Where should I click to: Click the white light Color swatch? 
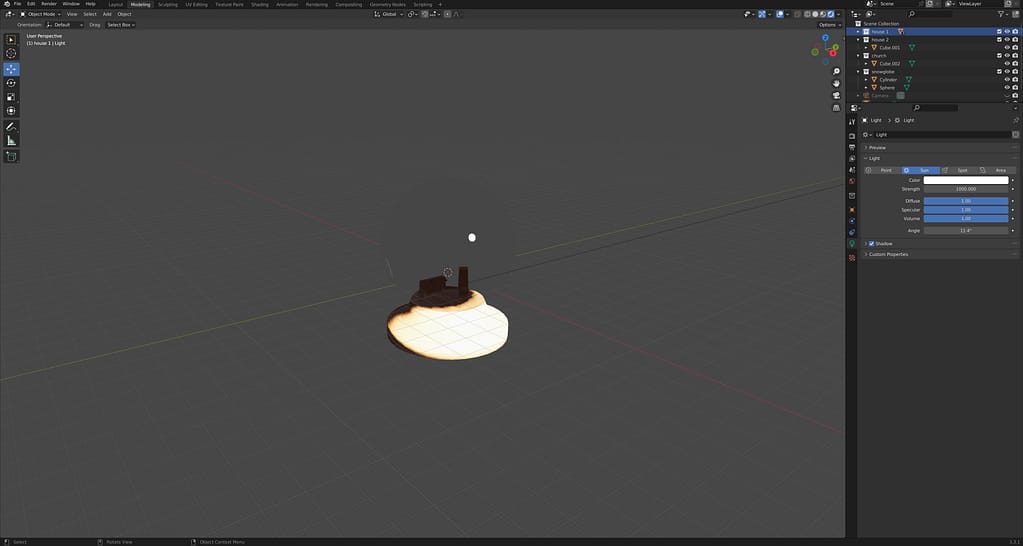pyautogui.click(x=966, y=180)
